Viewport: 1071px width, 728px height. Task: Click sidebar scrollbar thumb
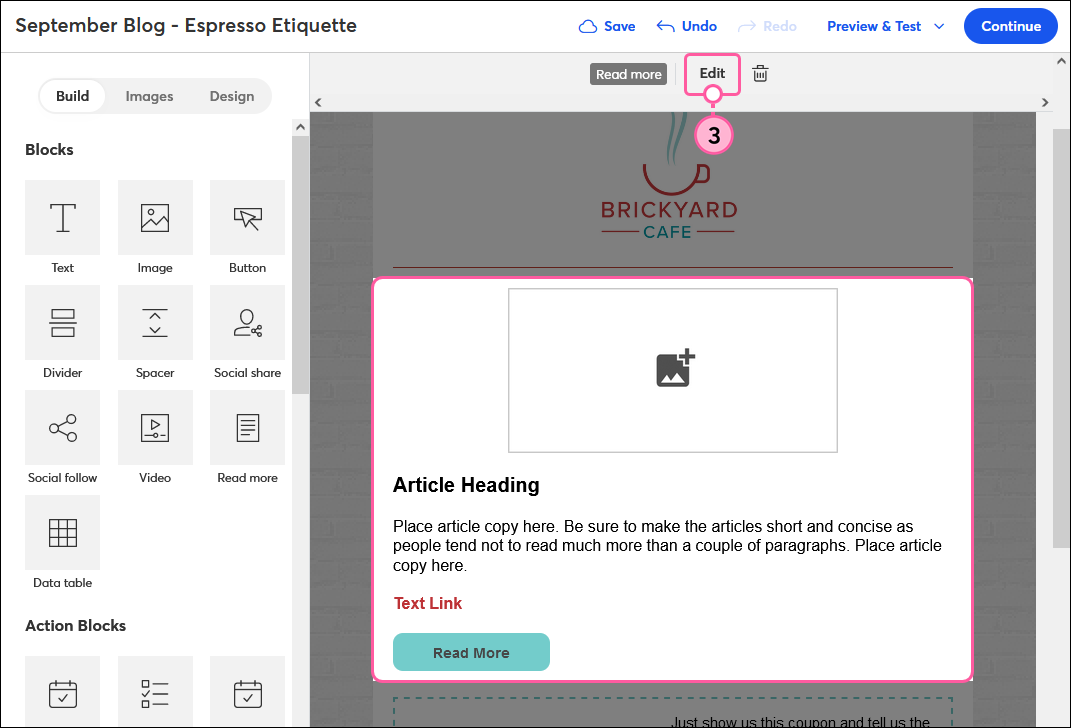[300, 265]
